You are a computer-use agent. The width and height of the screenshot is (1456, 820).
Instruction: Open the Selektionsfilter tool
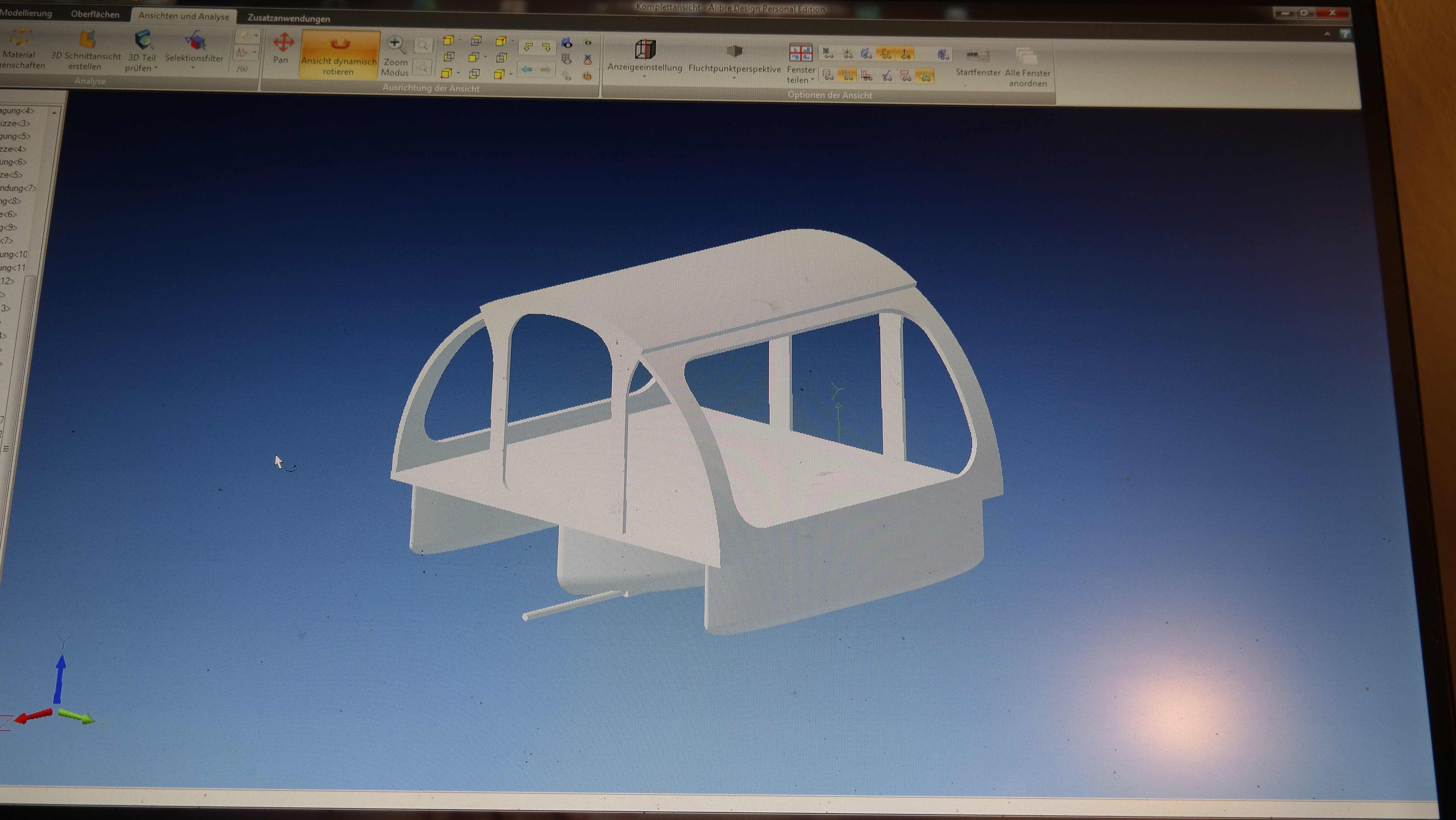[195, 50]
